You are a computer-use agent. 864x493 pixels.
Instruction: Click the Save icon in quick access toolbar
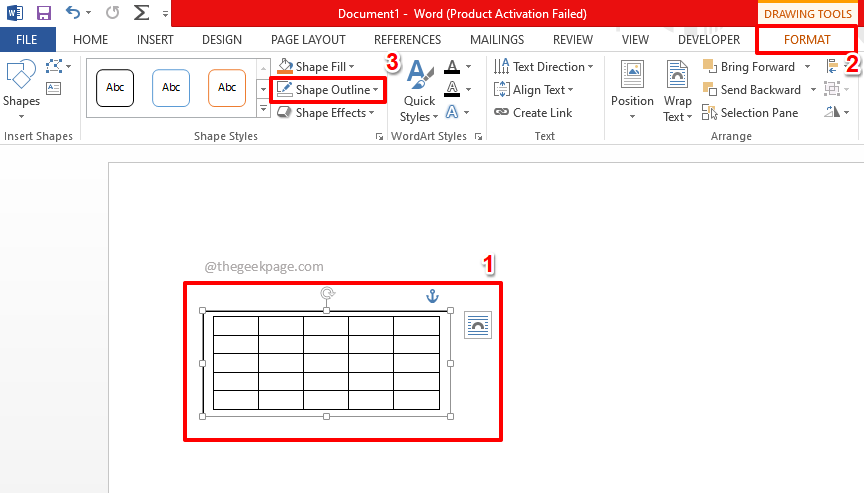[x=43, y=14]
